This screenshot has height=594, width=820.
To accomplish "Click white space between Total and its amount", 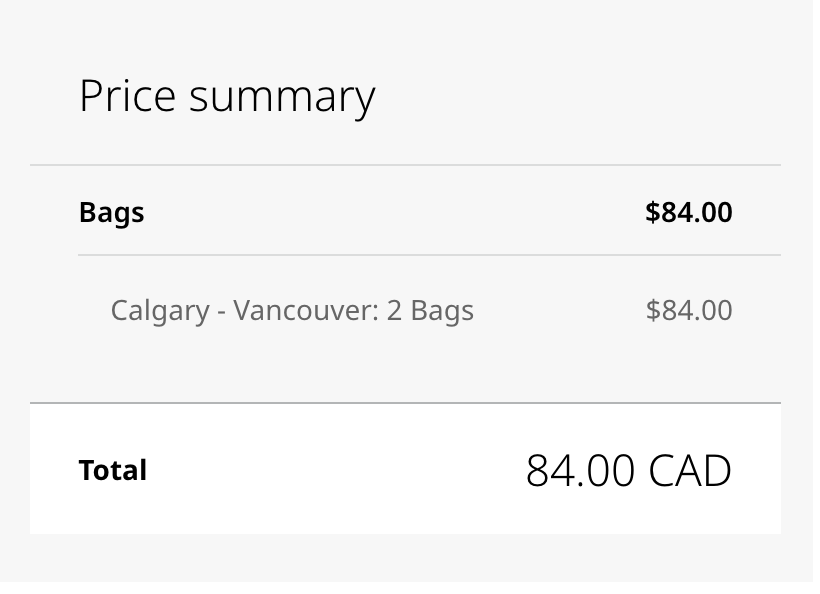I will tap(335, 470).
